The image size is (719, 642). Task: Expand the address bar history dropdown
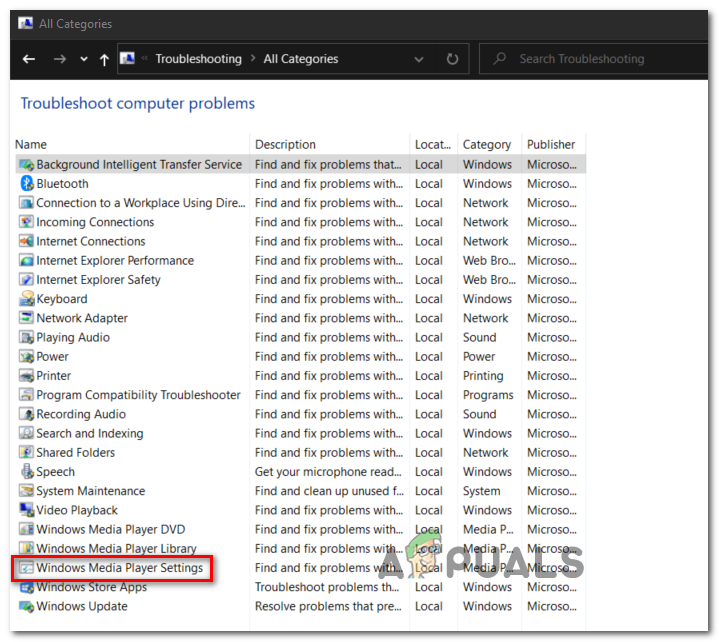pyautogui.click(x=419, y=59)
